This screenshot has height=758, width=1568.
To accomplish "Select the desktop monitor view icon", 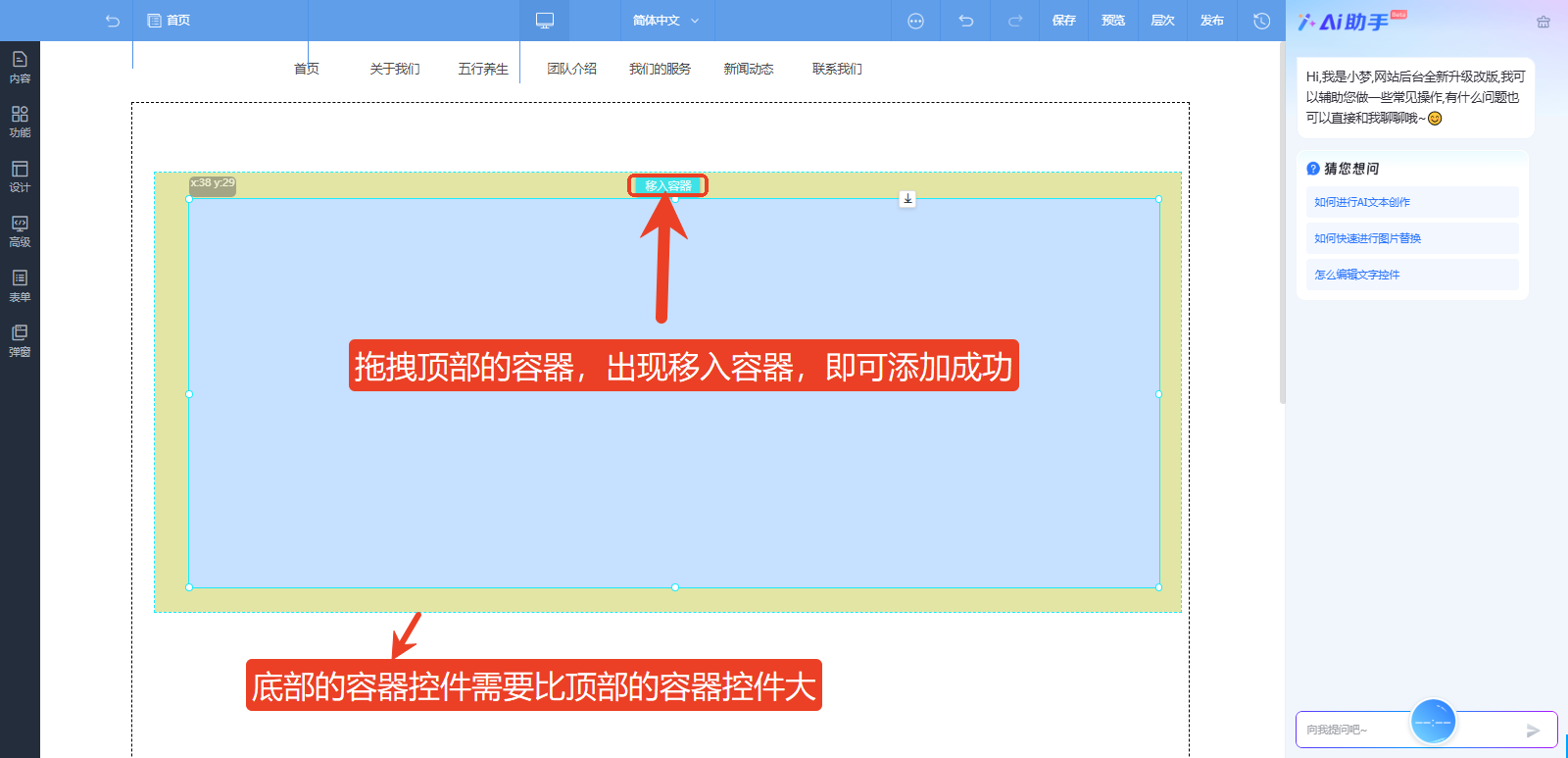I will [x=545, y=21].
